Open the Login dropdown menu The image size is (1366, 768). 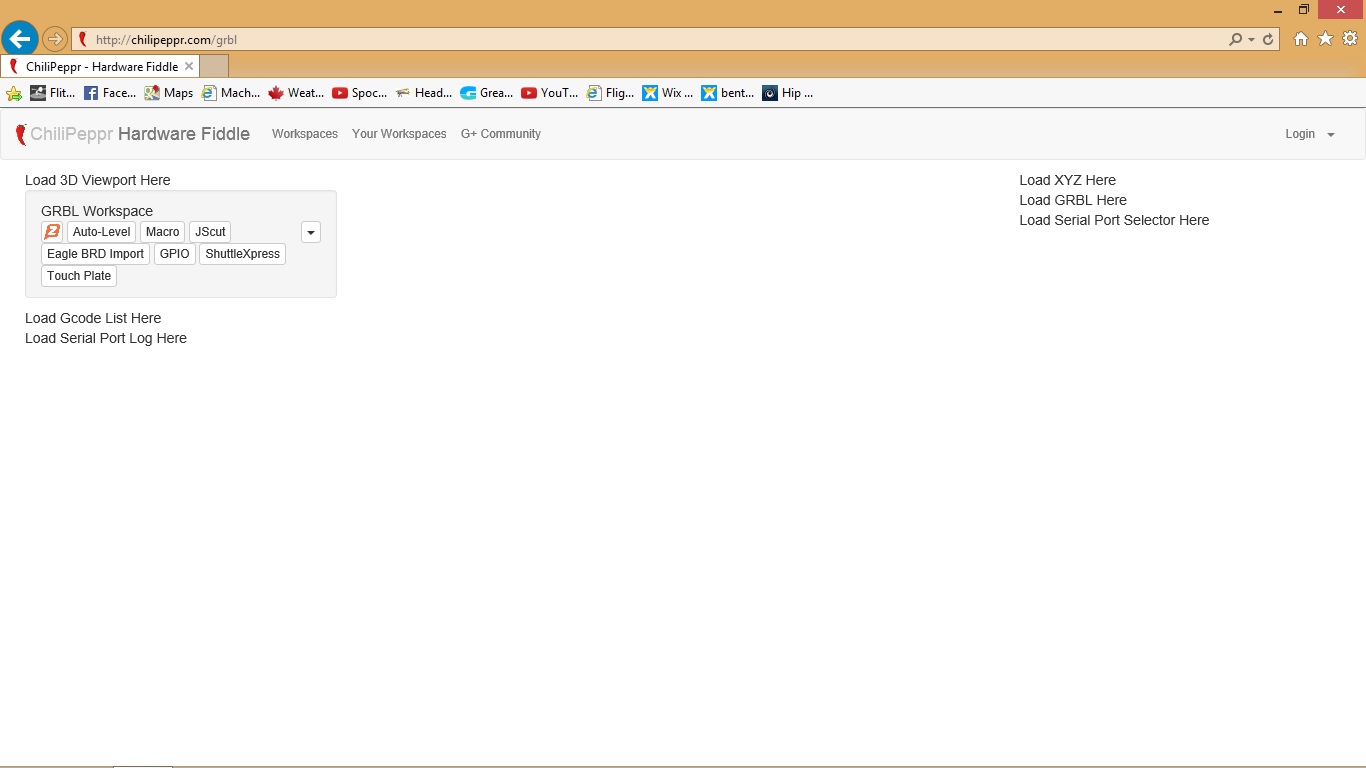1310,134
